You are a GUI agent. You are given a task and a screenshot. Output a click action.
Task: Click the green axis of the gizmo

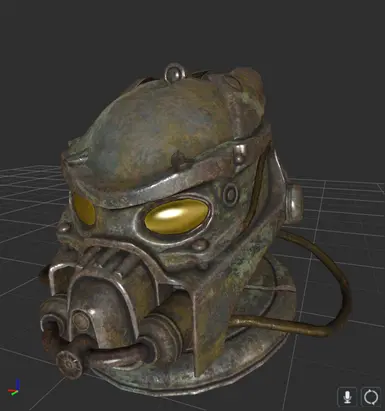click(x=14, y=393)
